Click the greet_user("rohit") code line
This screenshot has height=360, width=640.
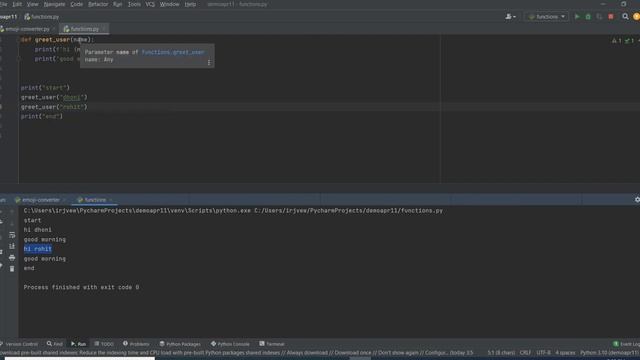pos(54,107)
